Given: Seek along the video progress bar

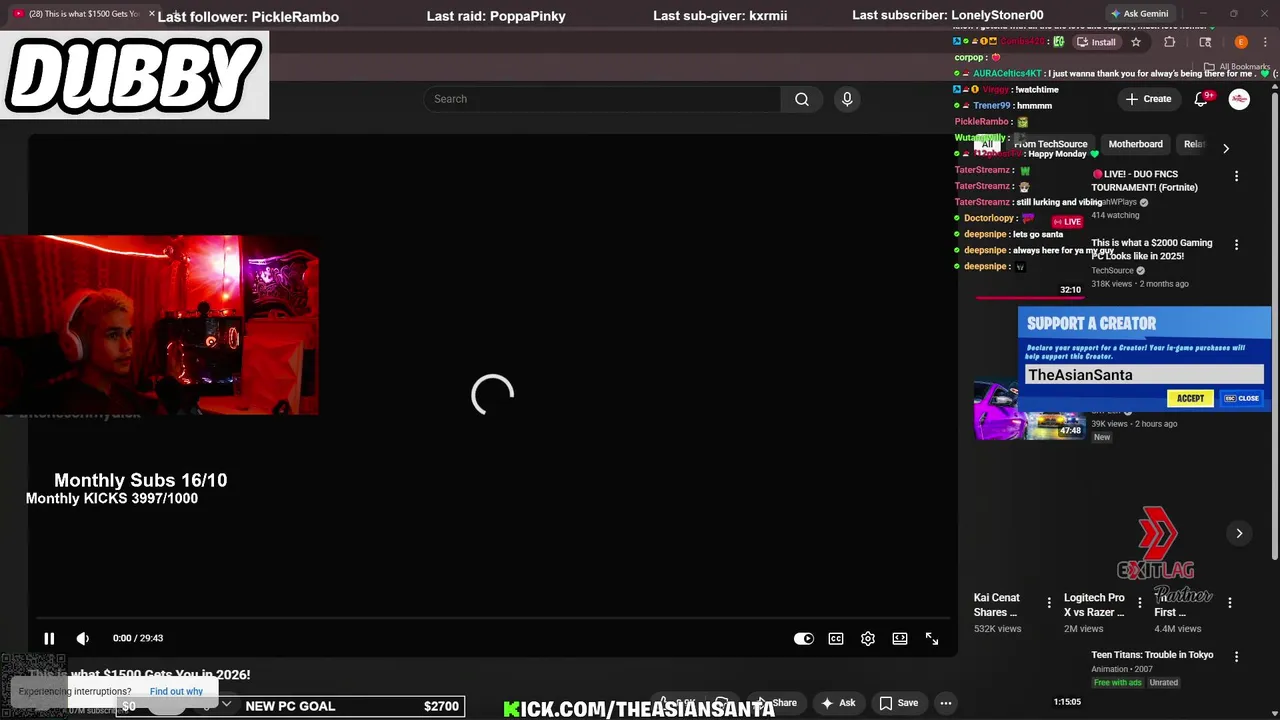Looking at the screenshot, I should click(492, 618).
